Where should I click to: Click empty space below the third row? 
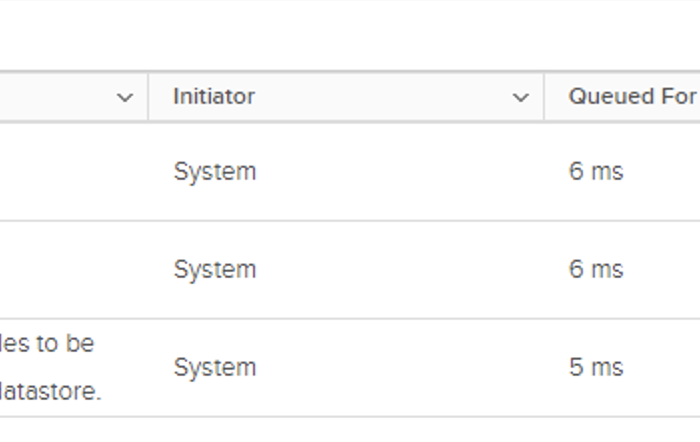pyautogui.click(x=350, y=431)
